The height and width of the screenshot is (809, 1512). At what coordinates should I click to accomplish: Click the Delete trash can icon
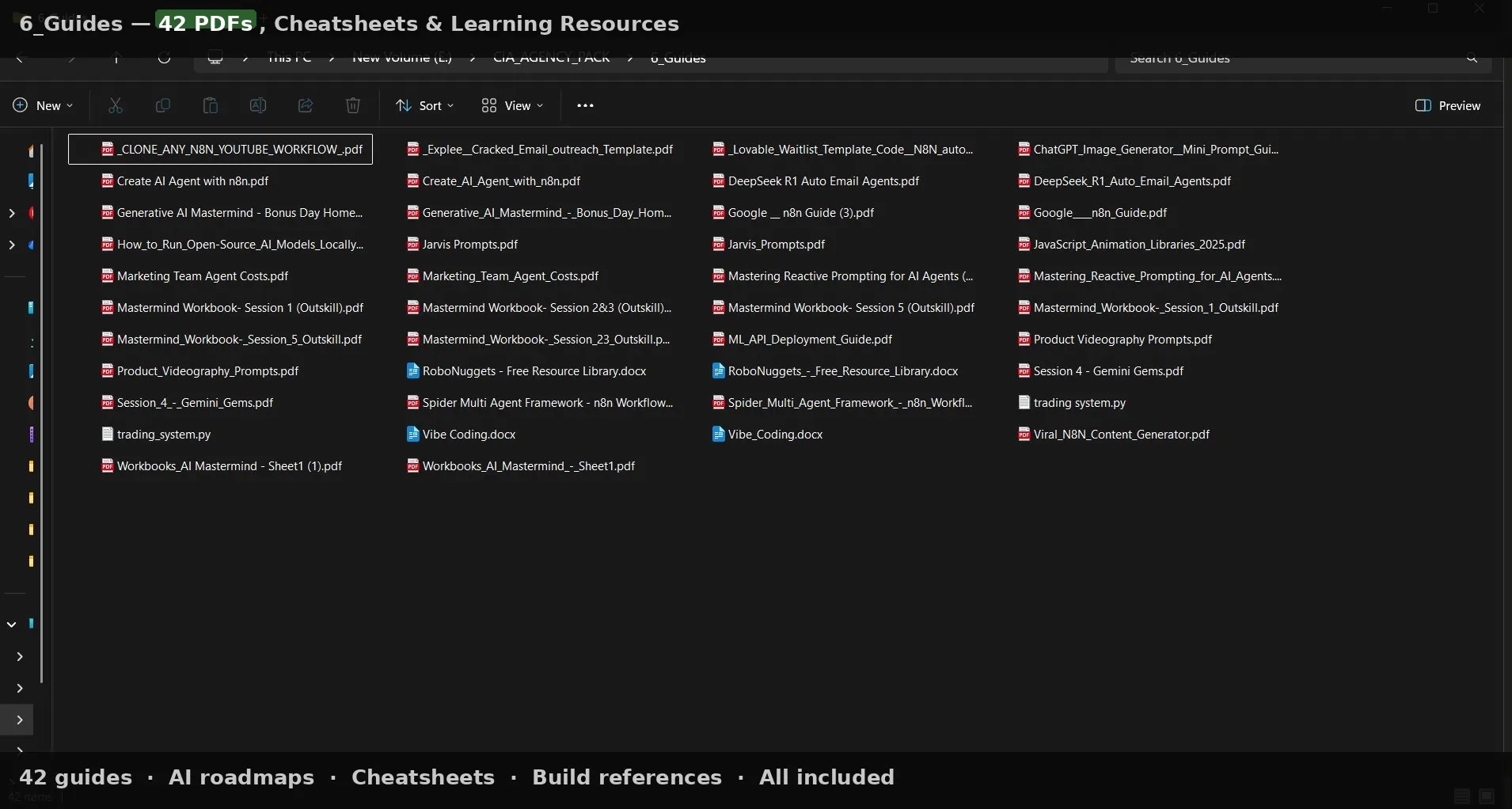coord(353,105)
